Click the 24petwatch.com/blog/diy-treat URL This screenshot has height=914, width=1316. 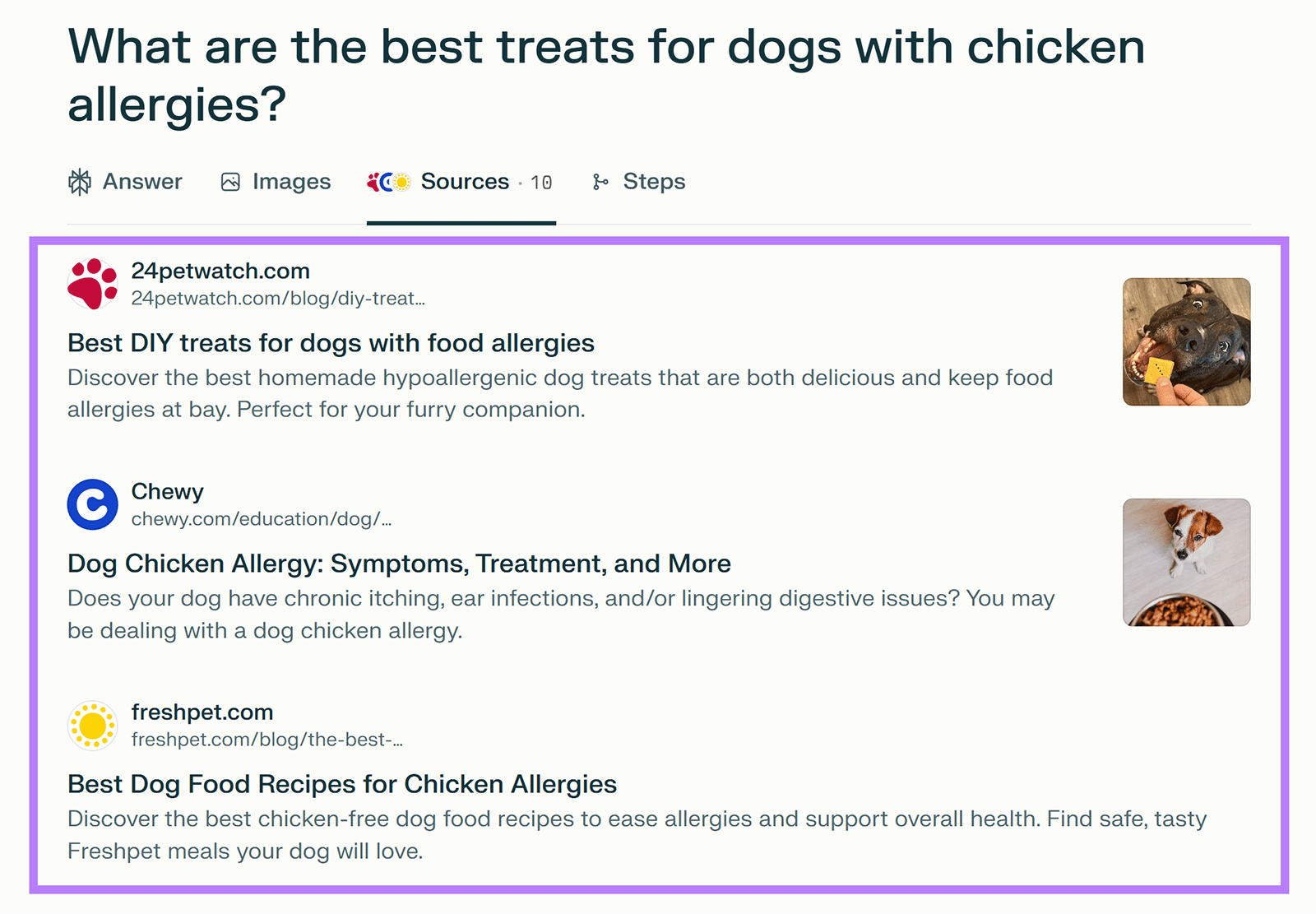pos(280,299)
